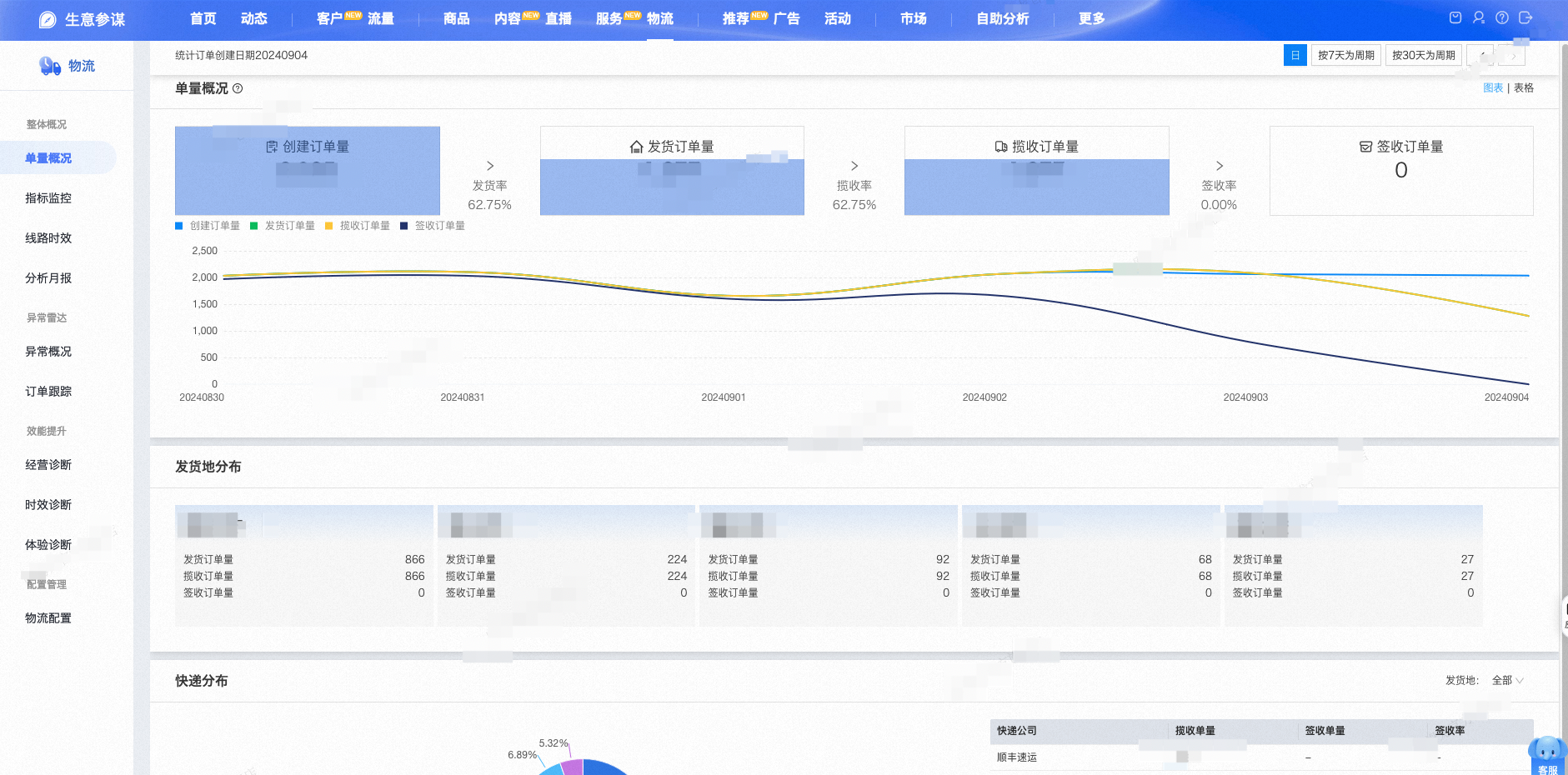Open the 直播 top menu
Image resolution: width=1568 pixels, height=775 pixels.
tap(559, 18)
